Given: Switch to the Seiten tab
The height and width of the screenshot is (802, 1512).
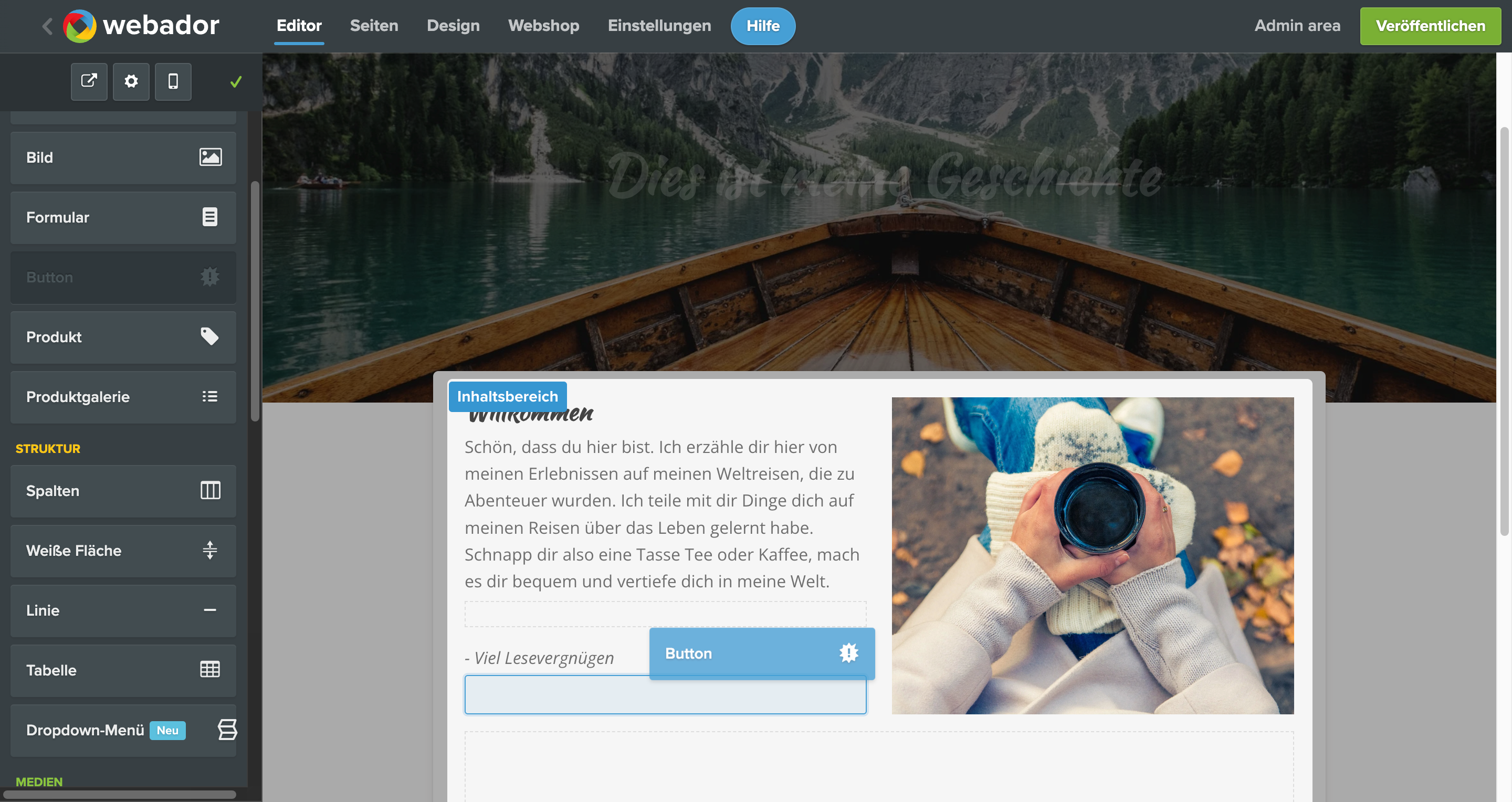Looking at the screenshot, I should pos(374,26).
